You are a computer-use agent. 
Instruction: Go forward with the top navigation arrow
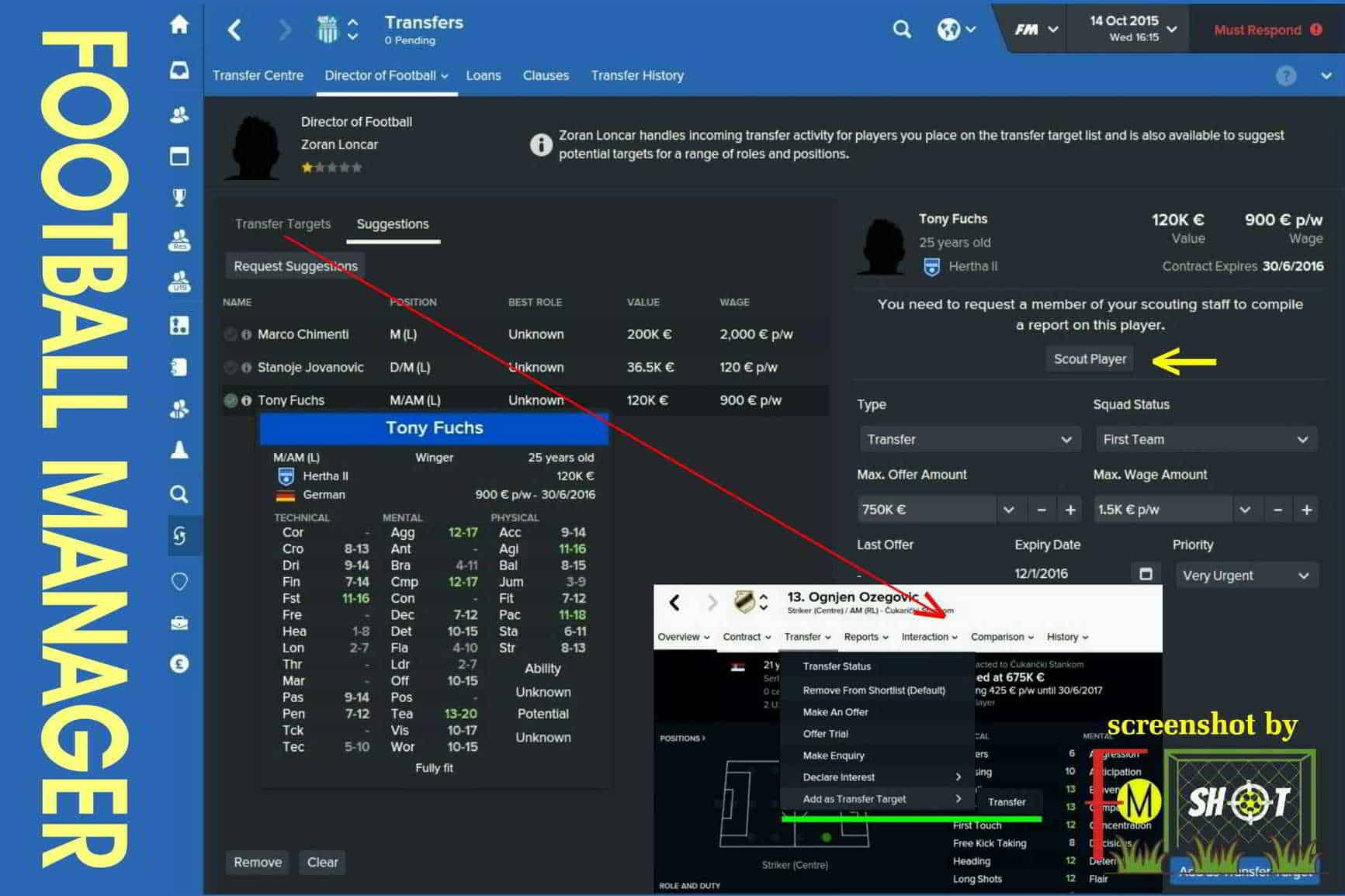click(x=285, y=30)
